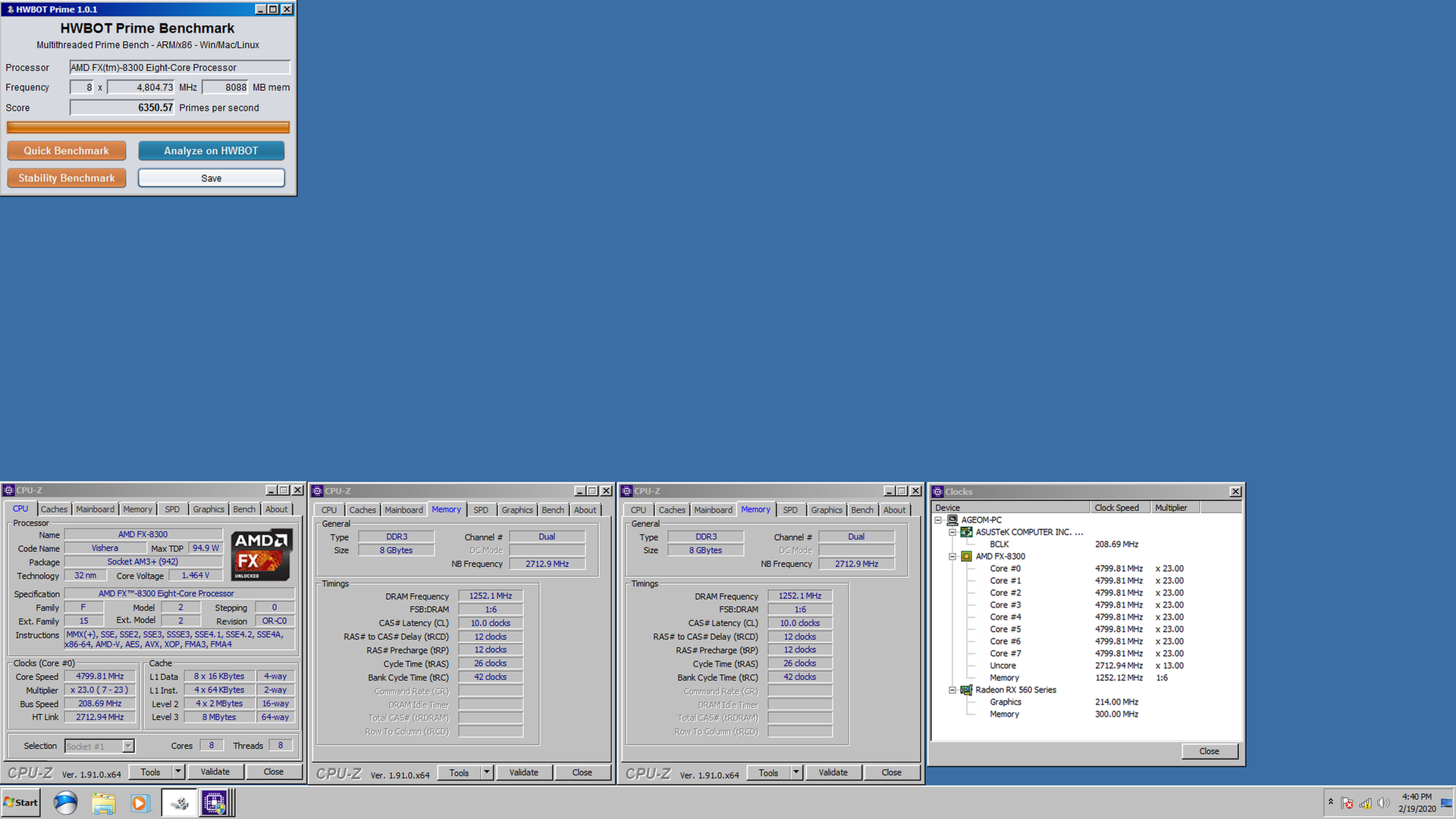
Task: Launch Windows Media Player from taskbar
Action: 140,802
